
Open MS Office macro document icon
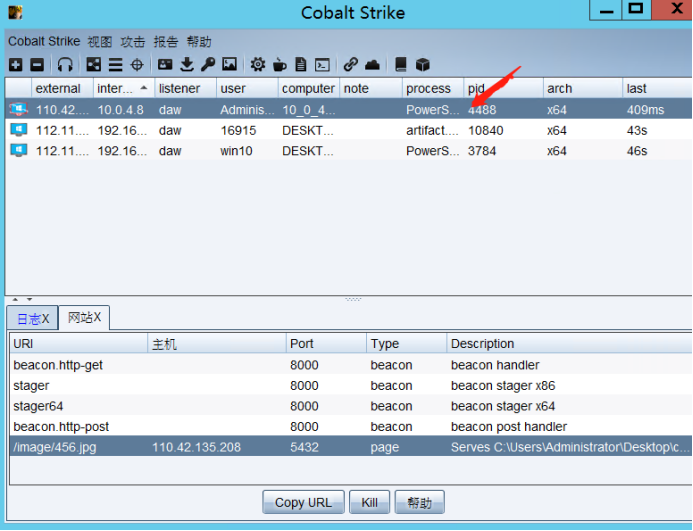(301, 65)
